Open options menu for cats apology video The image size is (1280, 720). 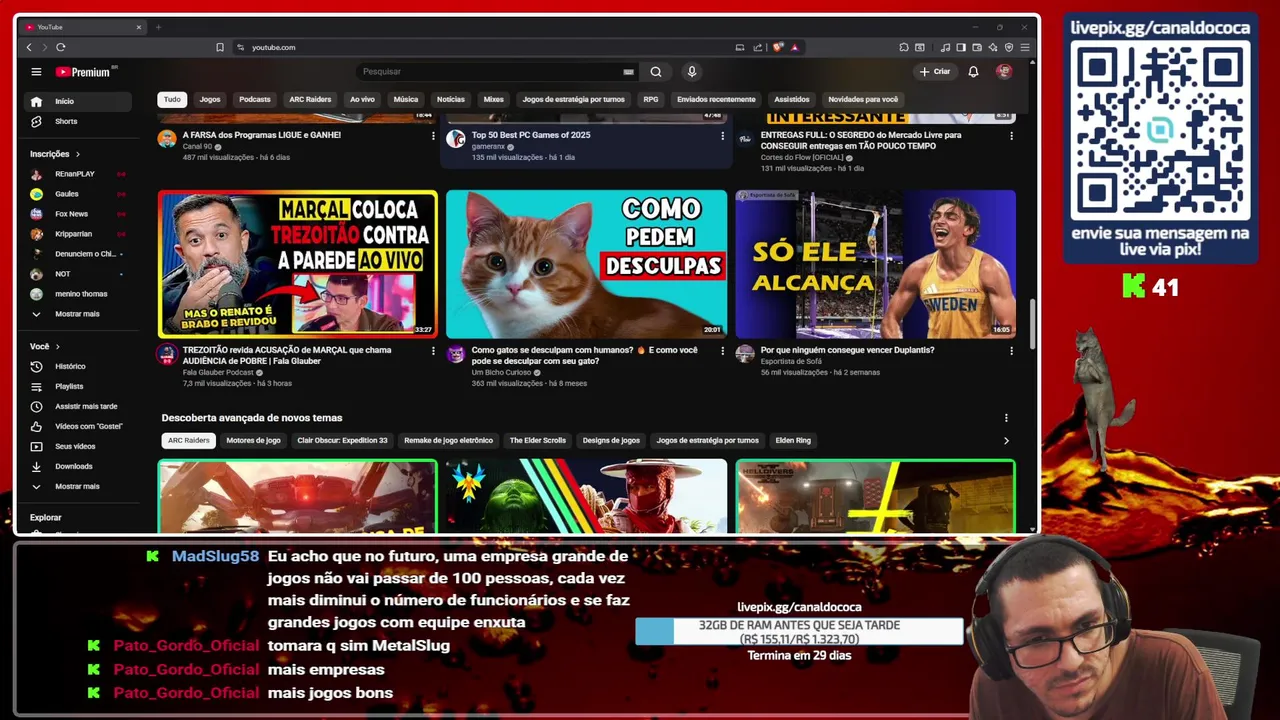722,351
